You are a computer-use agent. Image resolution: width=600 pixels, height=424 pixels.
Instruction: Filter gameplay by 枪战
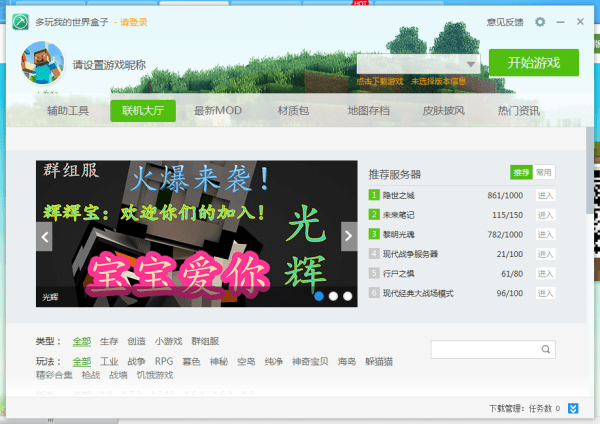coord(91,375)
